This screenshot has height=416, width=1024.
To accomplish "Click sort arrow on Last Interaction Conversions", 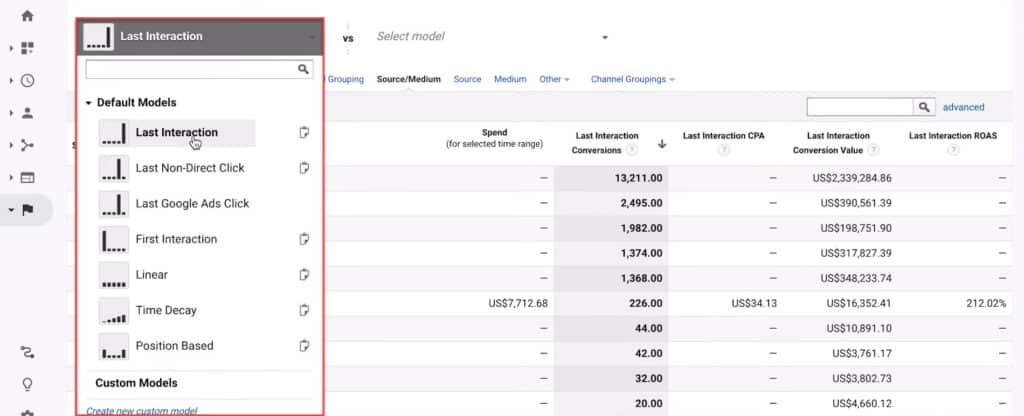I will (x=661, y=144).
